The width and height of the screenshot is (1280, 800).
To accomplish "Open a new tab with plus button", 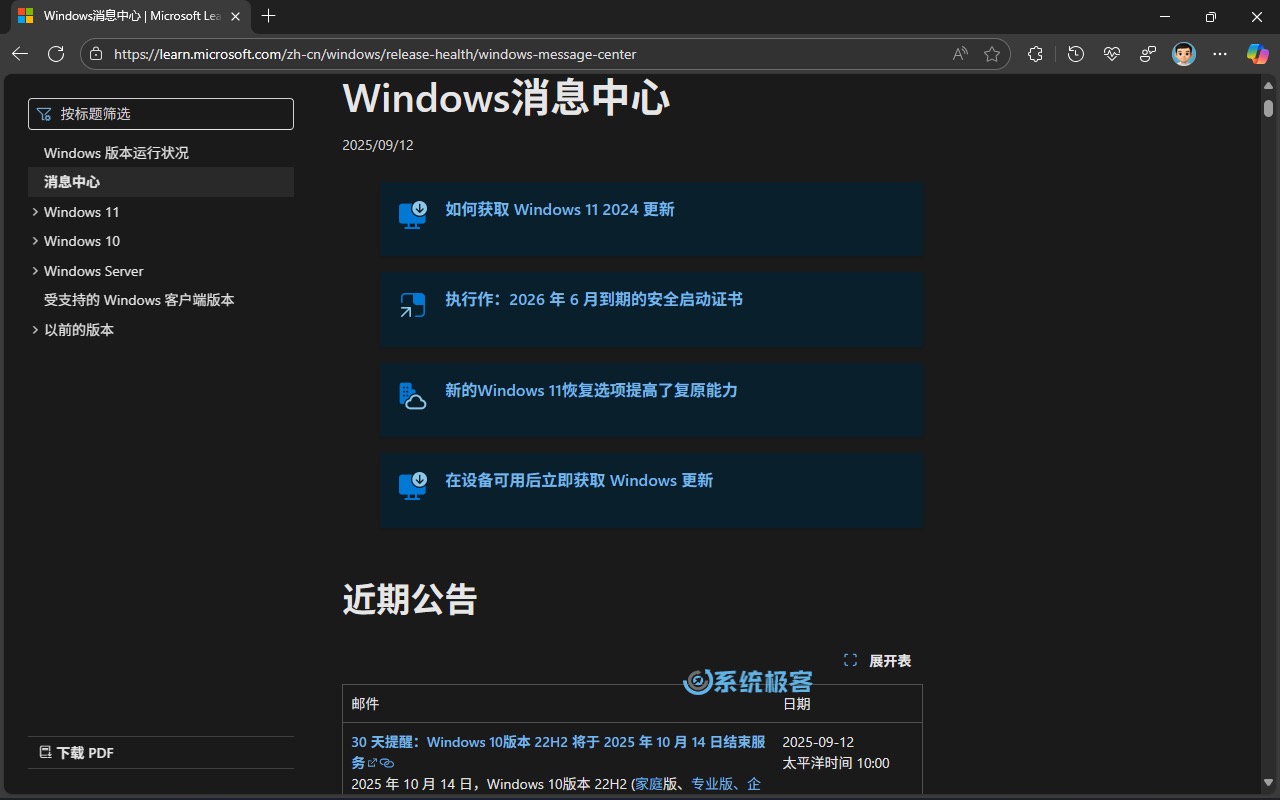I will 268,16.
